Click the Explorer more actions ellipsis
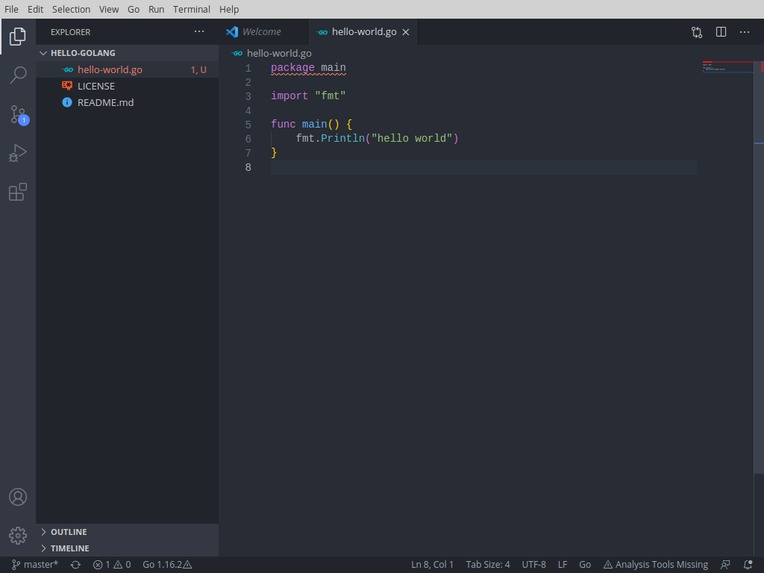The width and height of the screenshot is (764, 573). [x=199, y=32]
